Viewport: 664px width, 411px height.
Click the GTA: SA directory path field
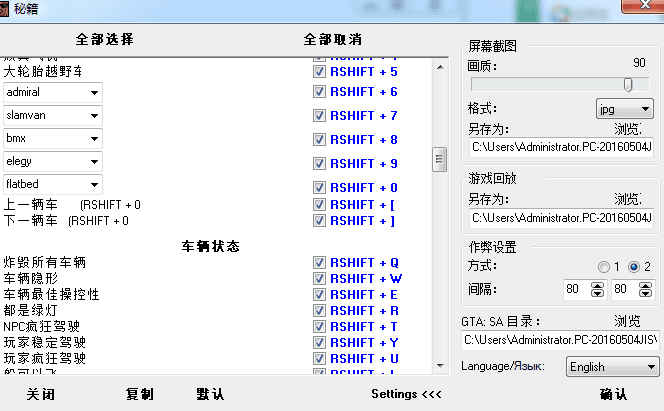tap(560, 340)
